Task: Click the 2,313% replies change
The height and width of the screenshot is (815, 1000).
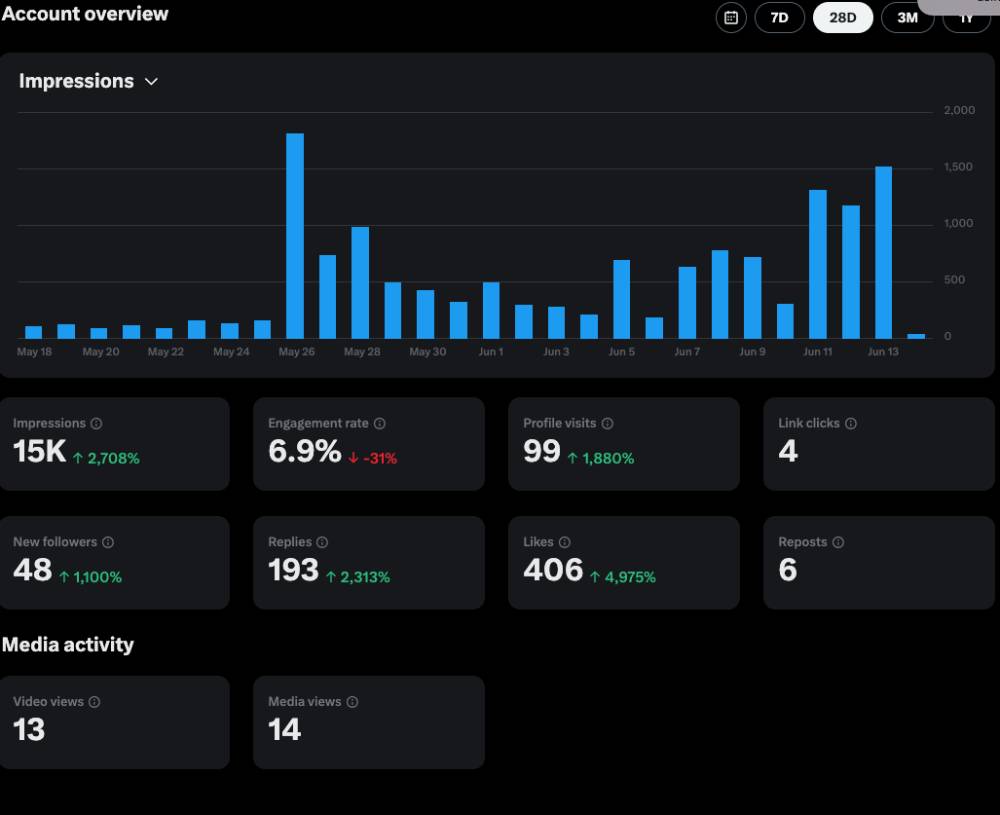Action: [358, 577]
